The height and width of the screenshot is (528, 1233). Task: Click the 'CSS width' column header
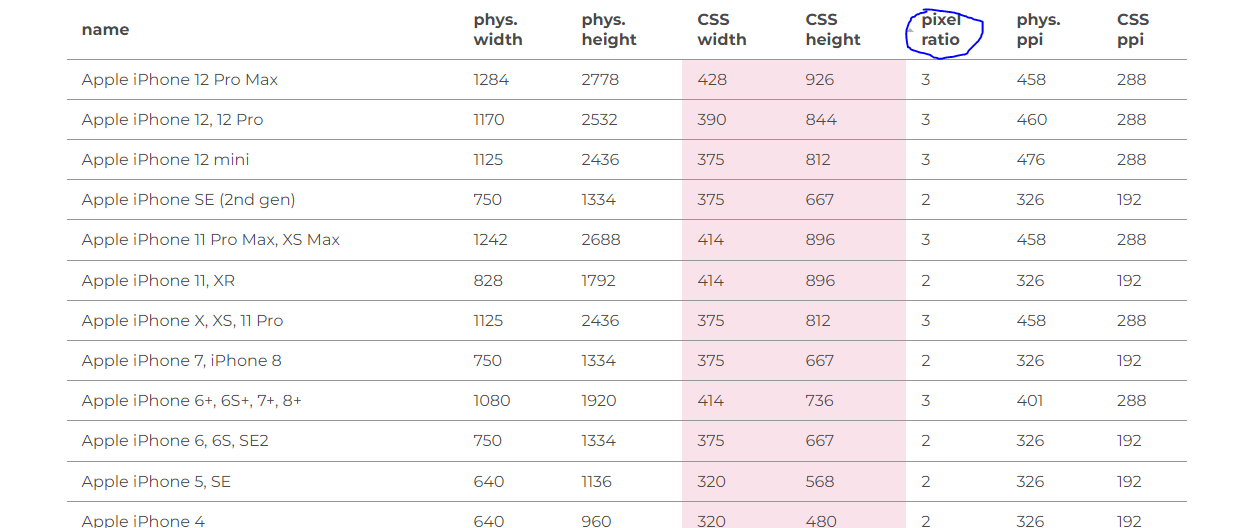click(x=721, y=30)
